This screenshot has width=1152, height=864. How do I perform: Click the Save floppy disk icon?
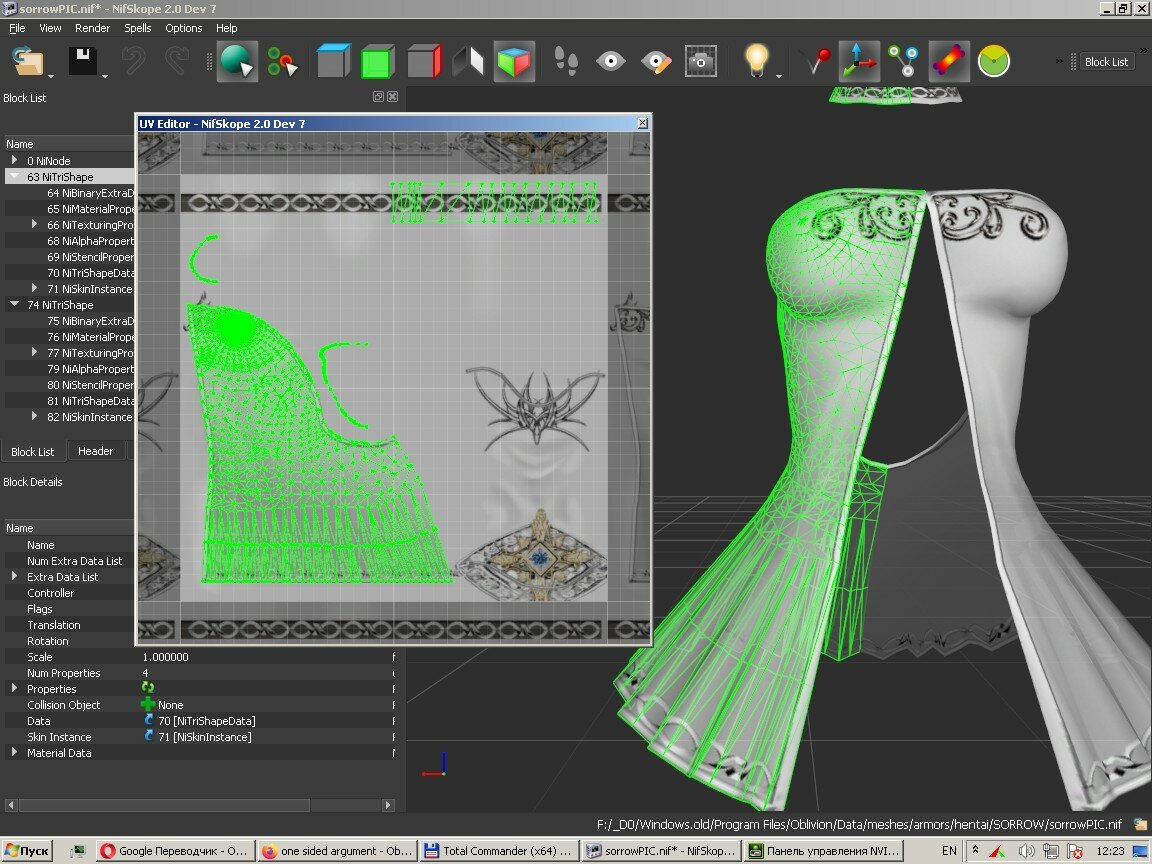[x=83, y=61]
